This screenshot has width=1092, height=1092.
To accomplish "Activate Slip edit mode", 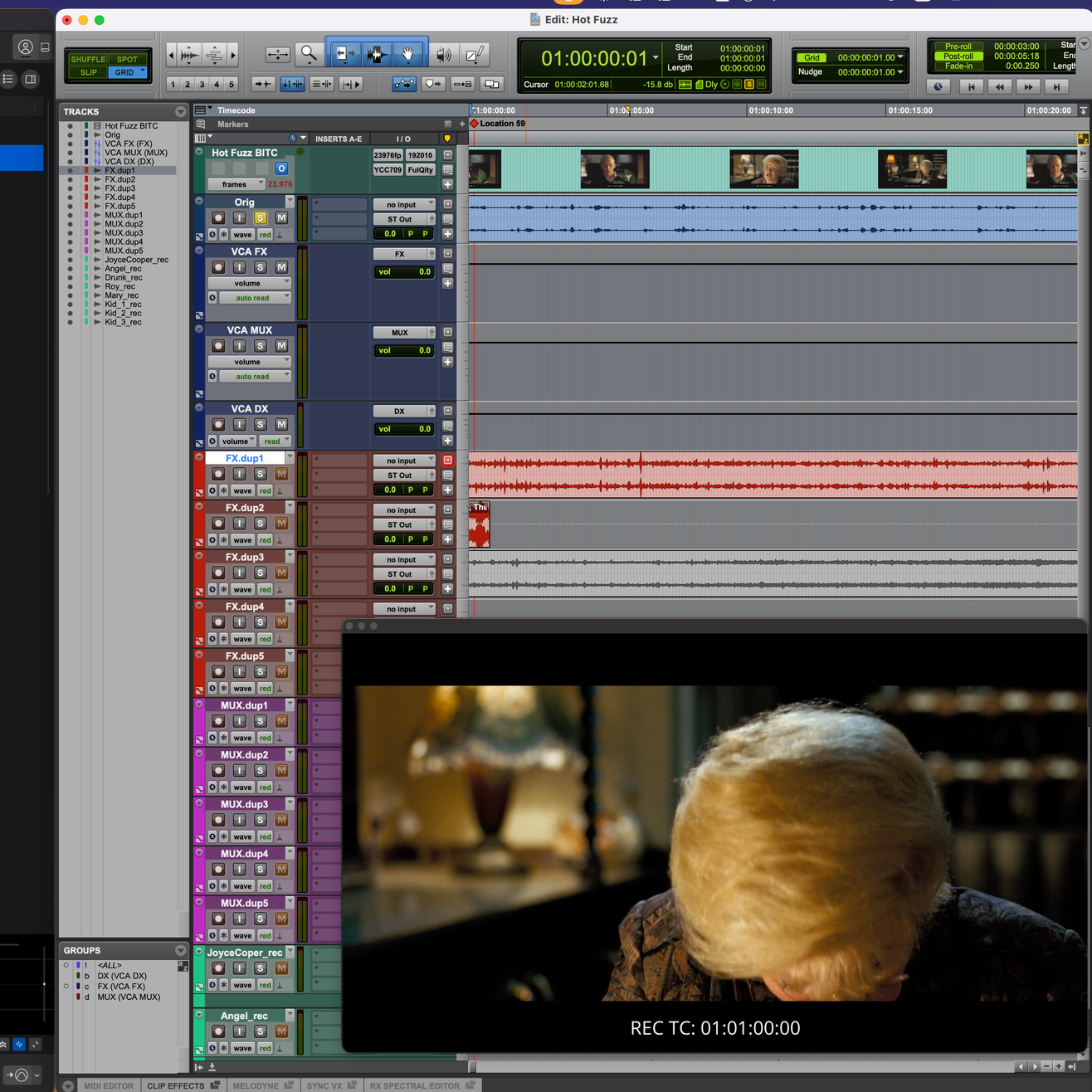I will [x=88, y=72].
